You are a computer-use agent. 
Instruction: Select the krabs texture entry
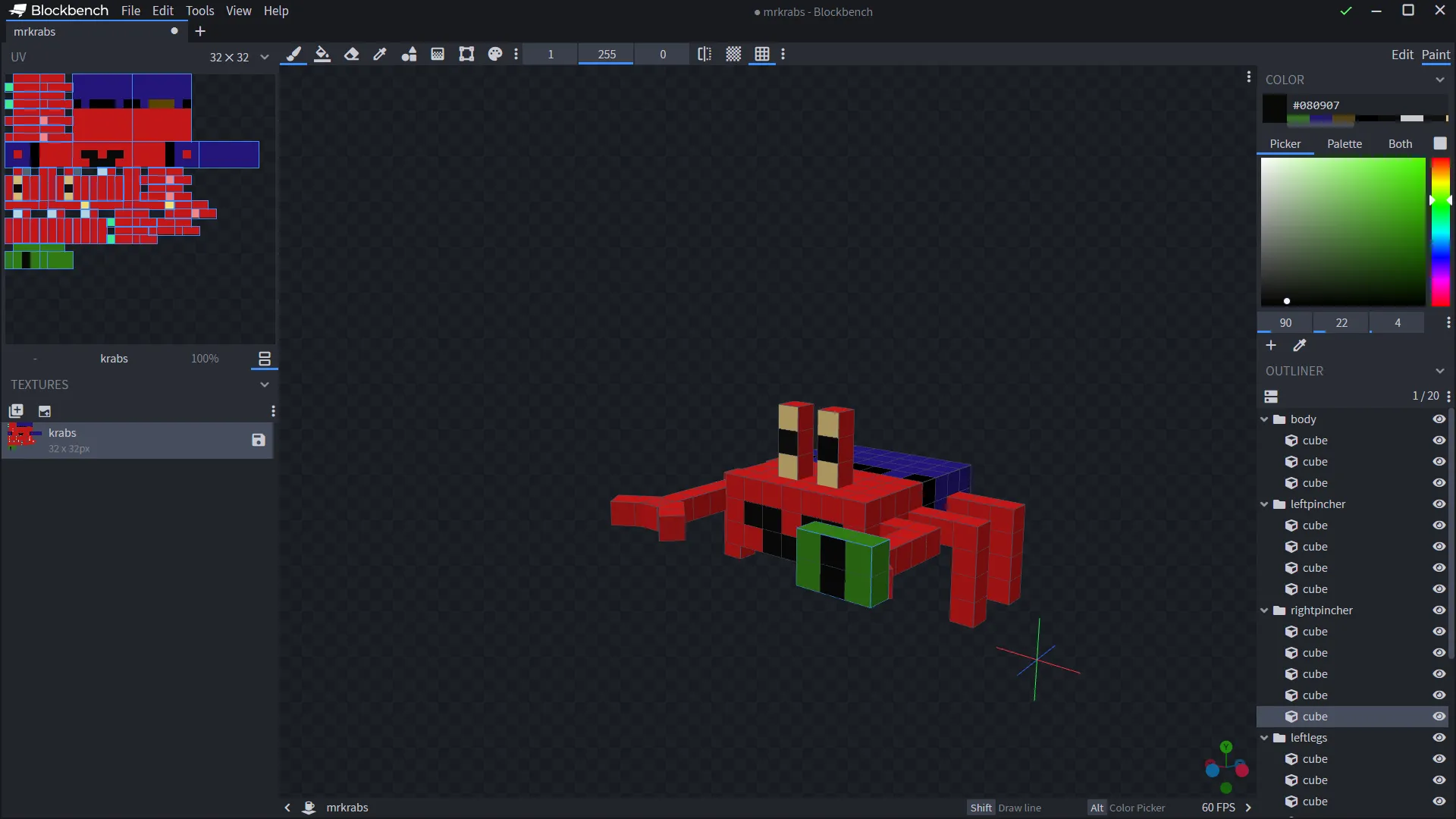[137, 441]
